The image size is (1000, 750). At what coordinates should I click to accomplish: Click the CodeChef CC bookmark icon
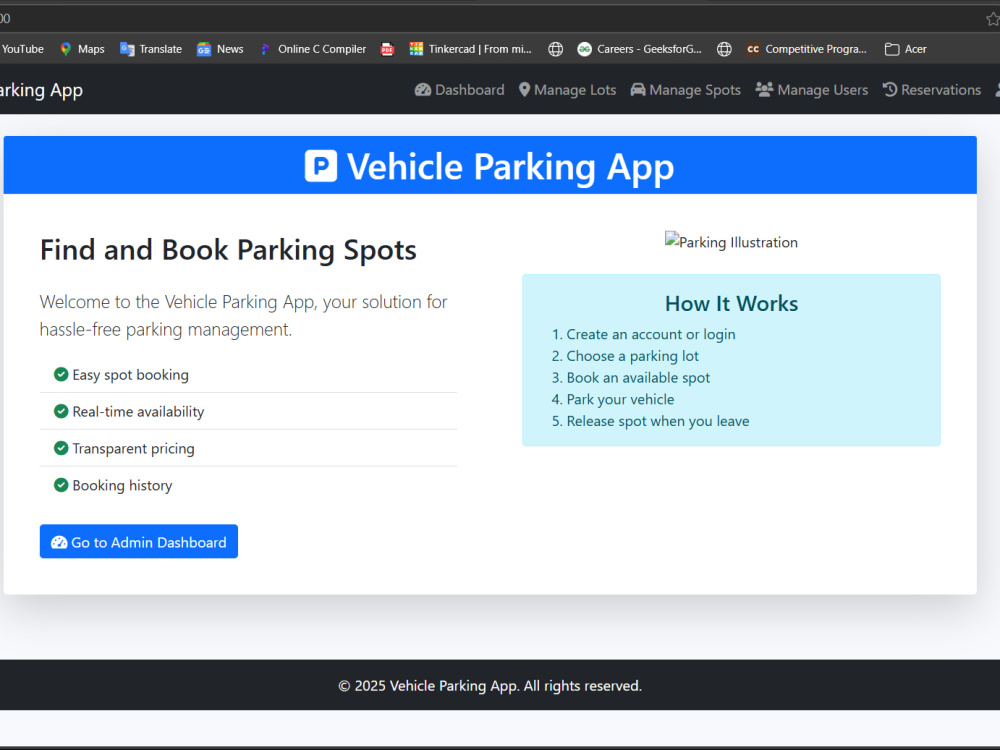(753, 49)
